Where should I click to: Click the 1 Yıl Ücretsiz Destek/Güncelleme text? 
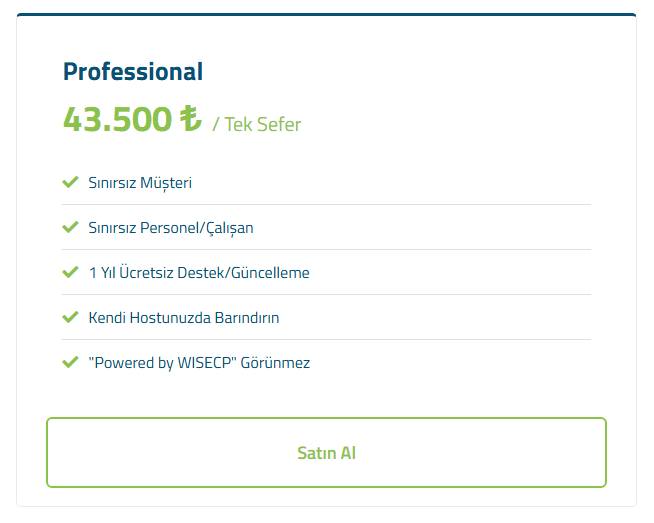point(199,273)
